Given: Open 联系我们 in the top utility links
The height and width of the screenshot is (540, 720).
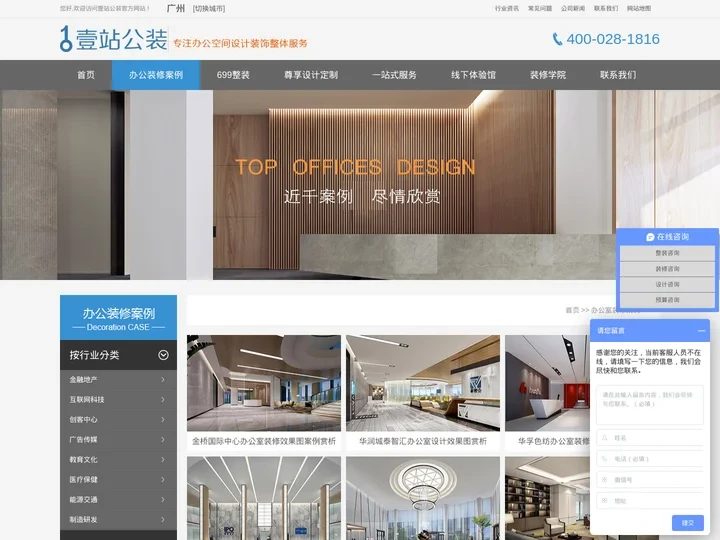Looking at the screenshot, I should click(606, 8).
